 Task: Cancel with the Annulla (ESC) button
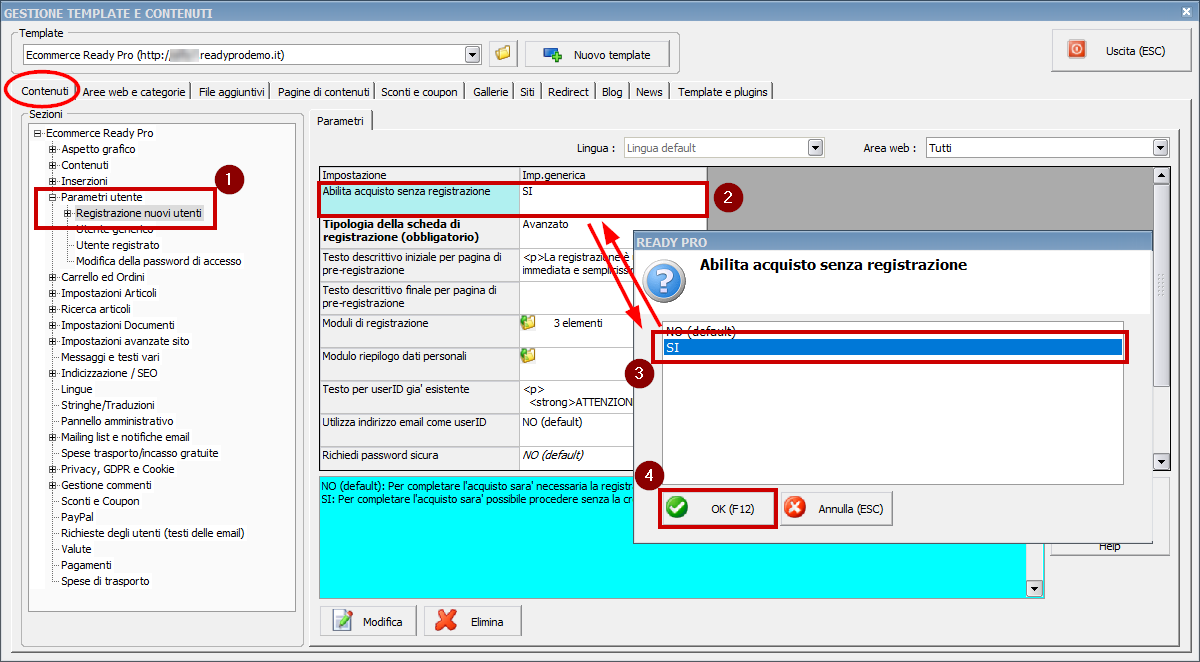836,508
